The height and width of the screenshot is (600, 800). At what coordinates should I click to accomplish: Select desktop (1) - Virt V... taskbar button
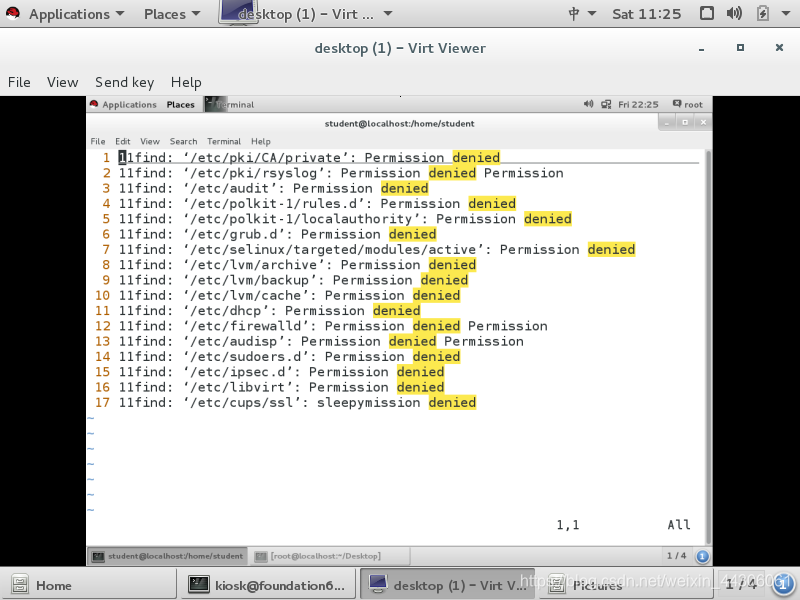pos(447,585)
